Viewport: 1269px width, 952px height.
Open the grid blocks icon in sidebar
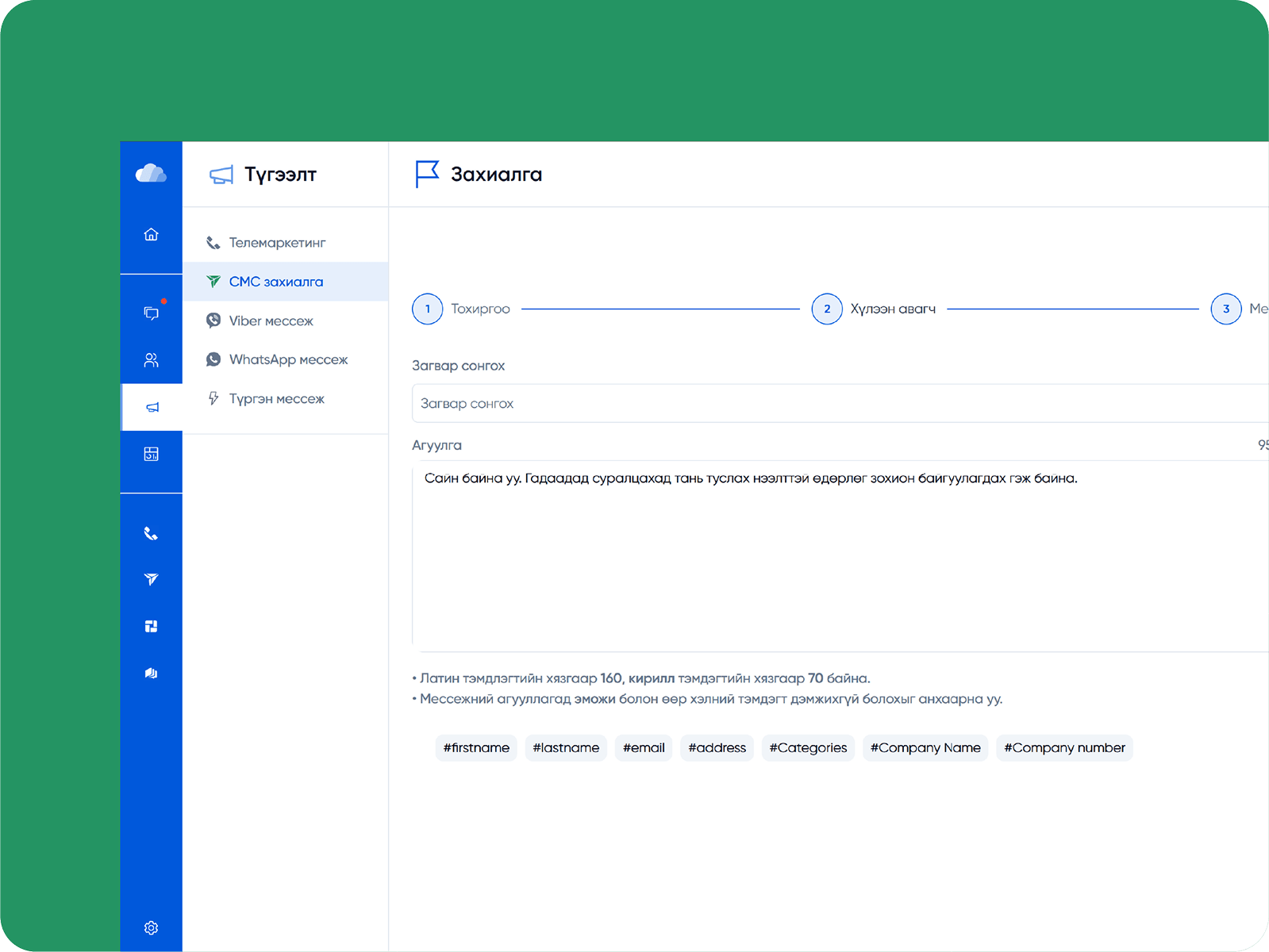coord(151,626)
